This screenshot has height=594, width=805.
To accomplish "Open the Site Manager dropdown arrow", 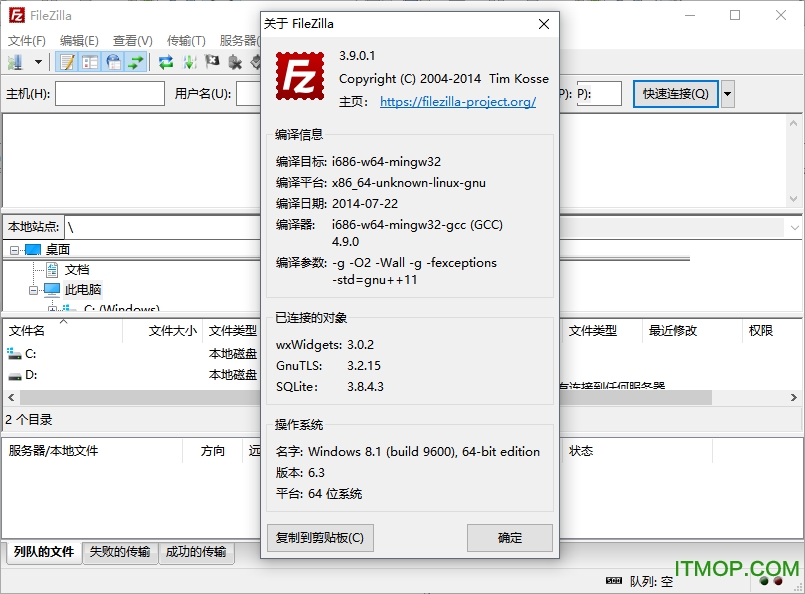I will [38, 62].
